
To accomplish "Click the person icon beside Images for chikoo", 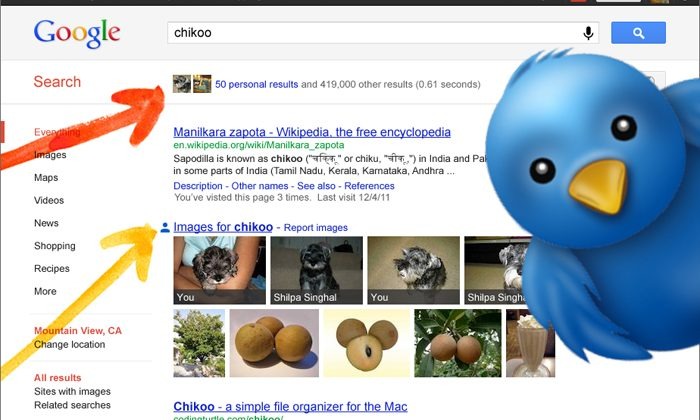I will [165, 228].
